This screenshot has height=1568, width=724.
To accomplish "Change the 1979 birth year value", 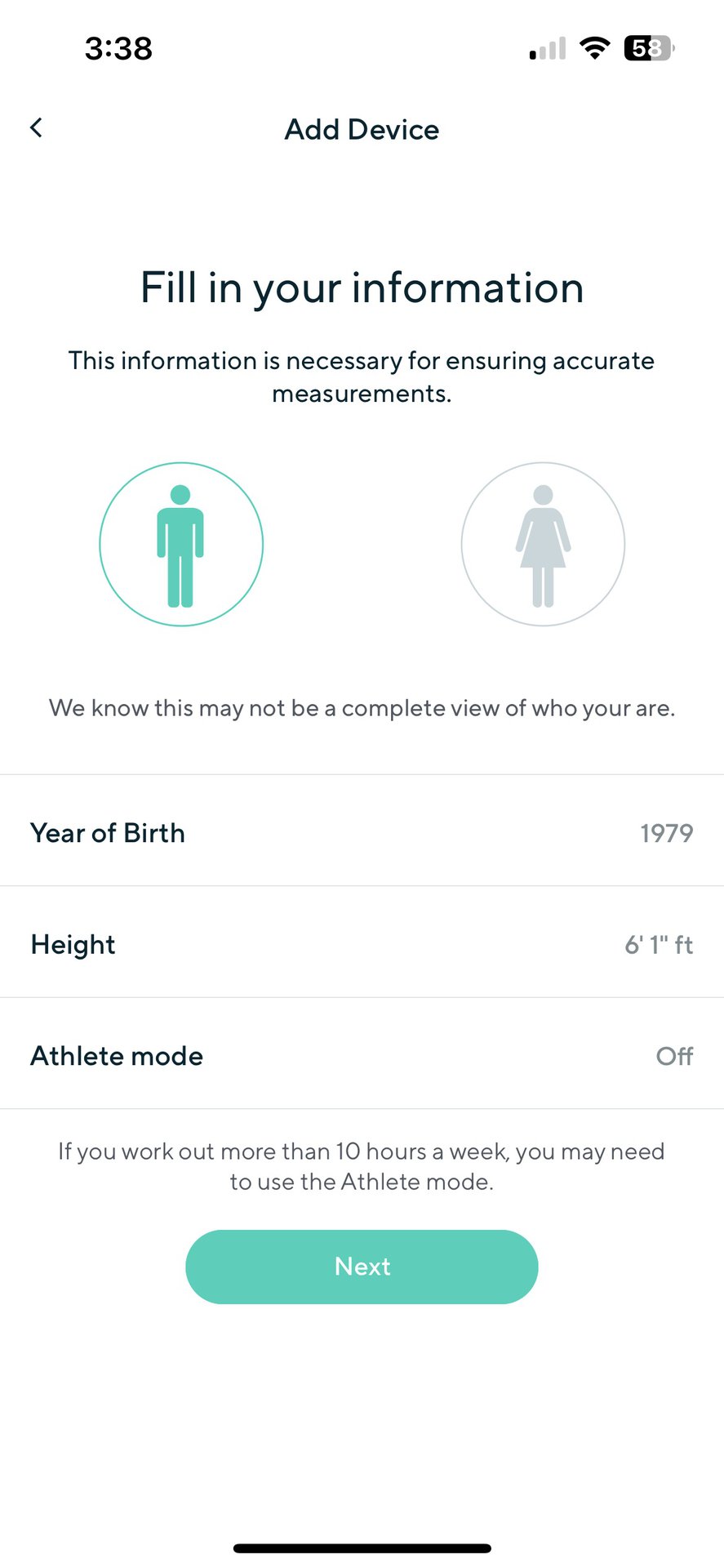I will [x=666, y=833].
